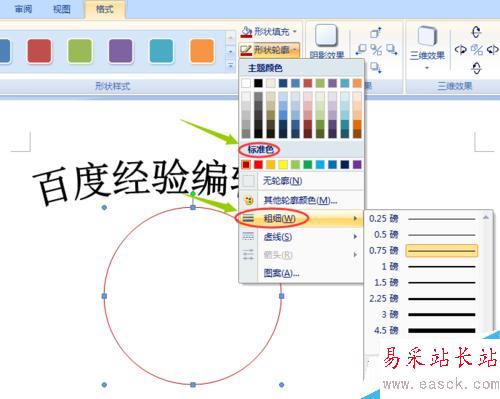Pick dark red standard color swatch
500x399 pixels.
tap(246, 164)
